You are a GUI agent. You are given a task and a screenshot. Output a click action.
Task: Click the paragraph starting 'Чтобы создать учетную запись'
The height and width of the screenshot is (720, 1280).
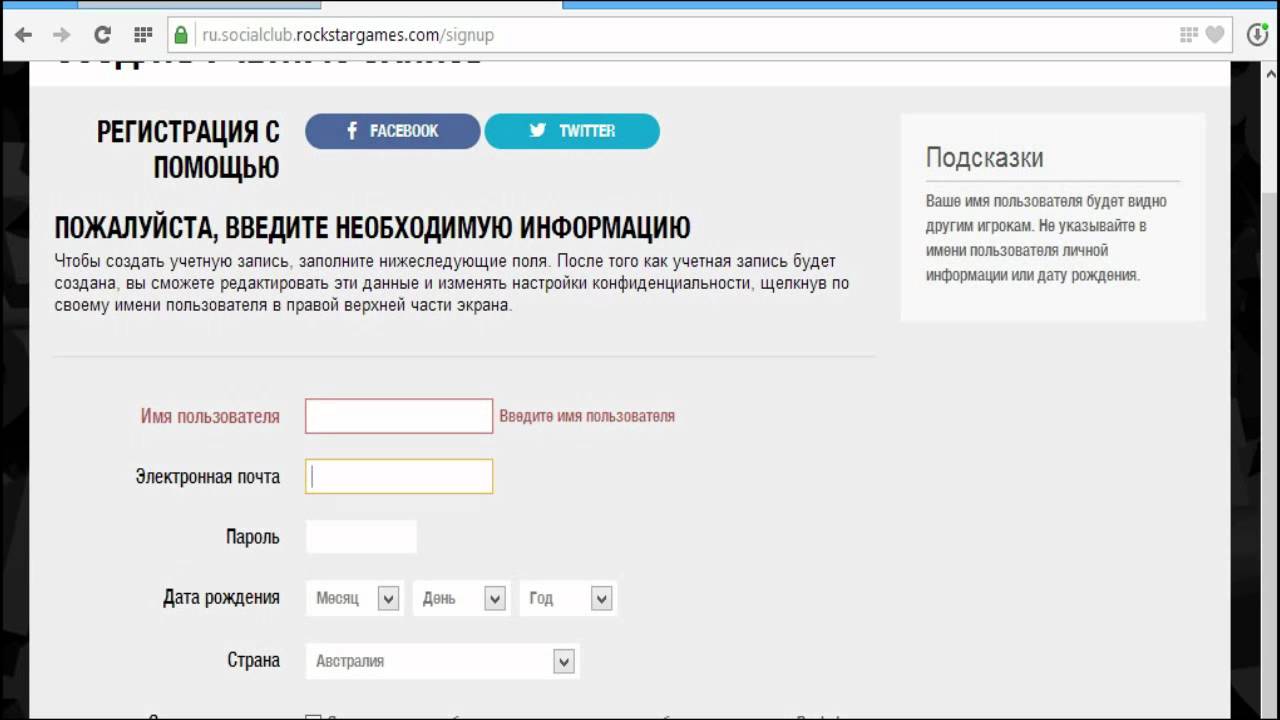(452, 283)
